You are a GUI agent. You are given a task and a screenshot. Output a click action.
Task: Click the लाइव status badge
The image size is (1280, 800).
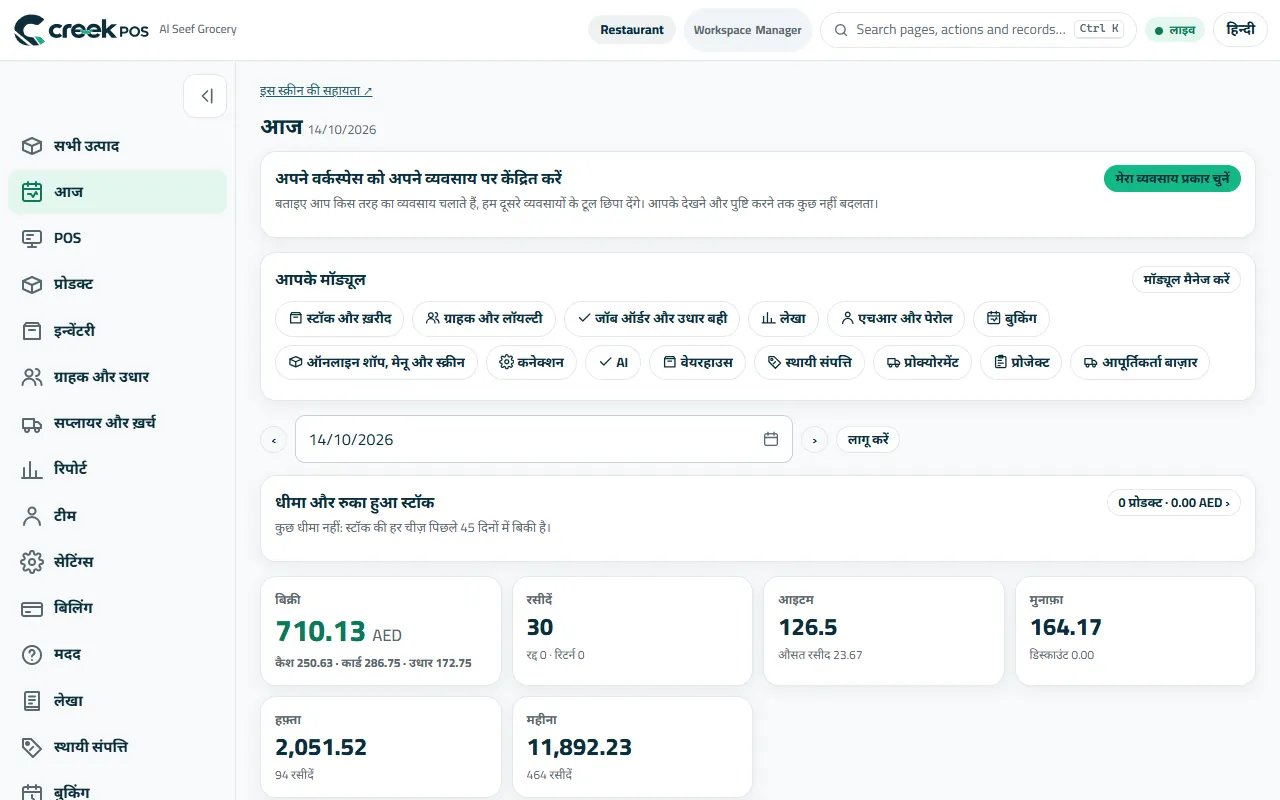tap(1174, 30)
